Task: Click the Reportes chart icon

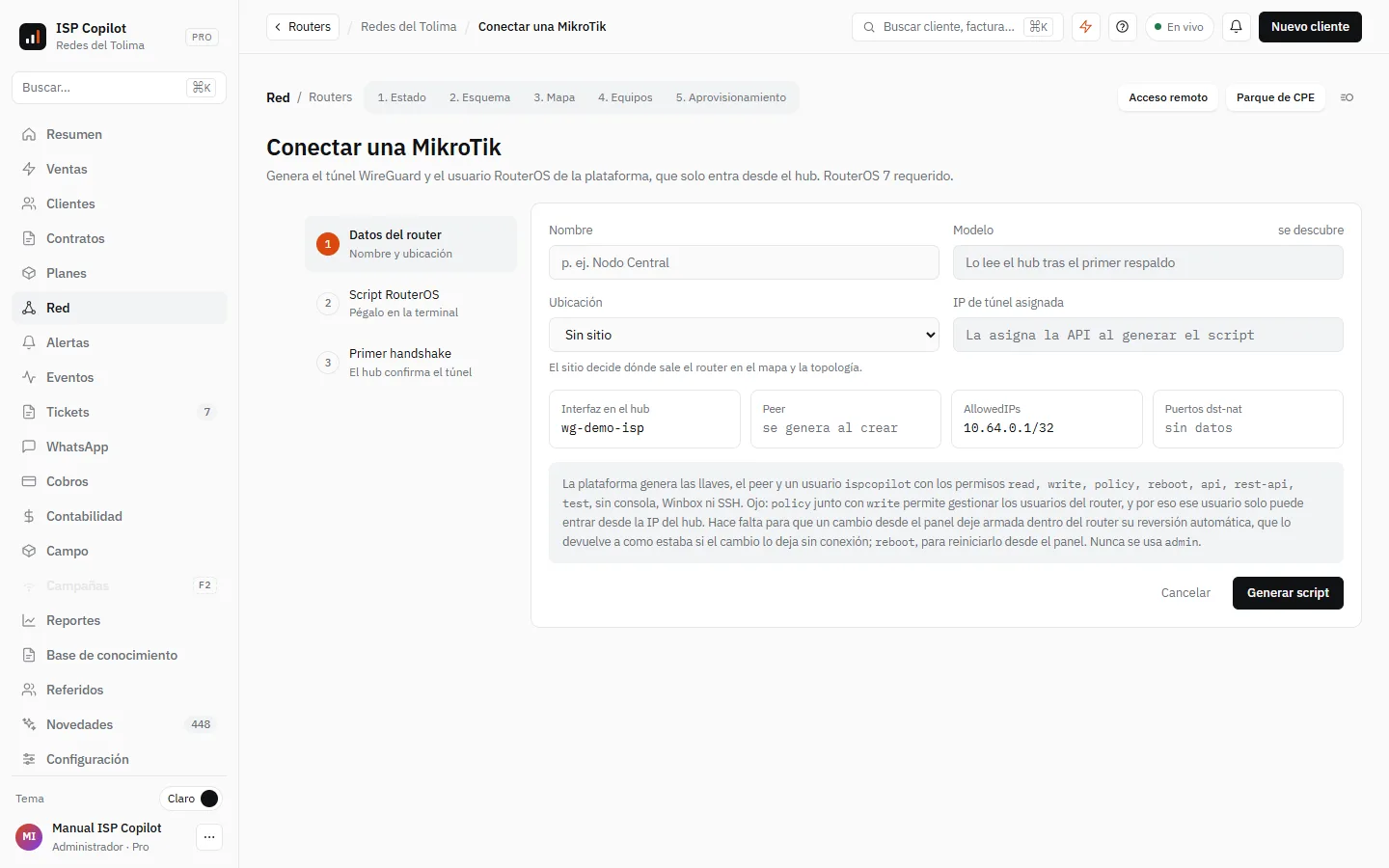Action: pyautogui.click(x=29, y=620)
